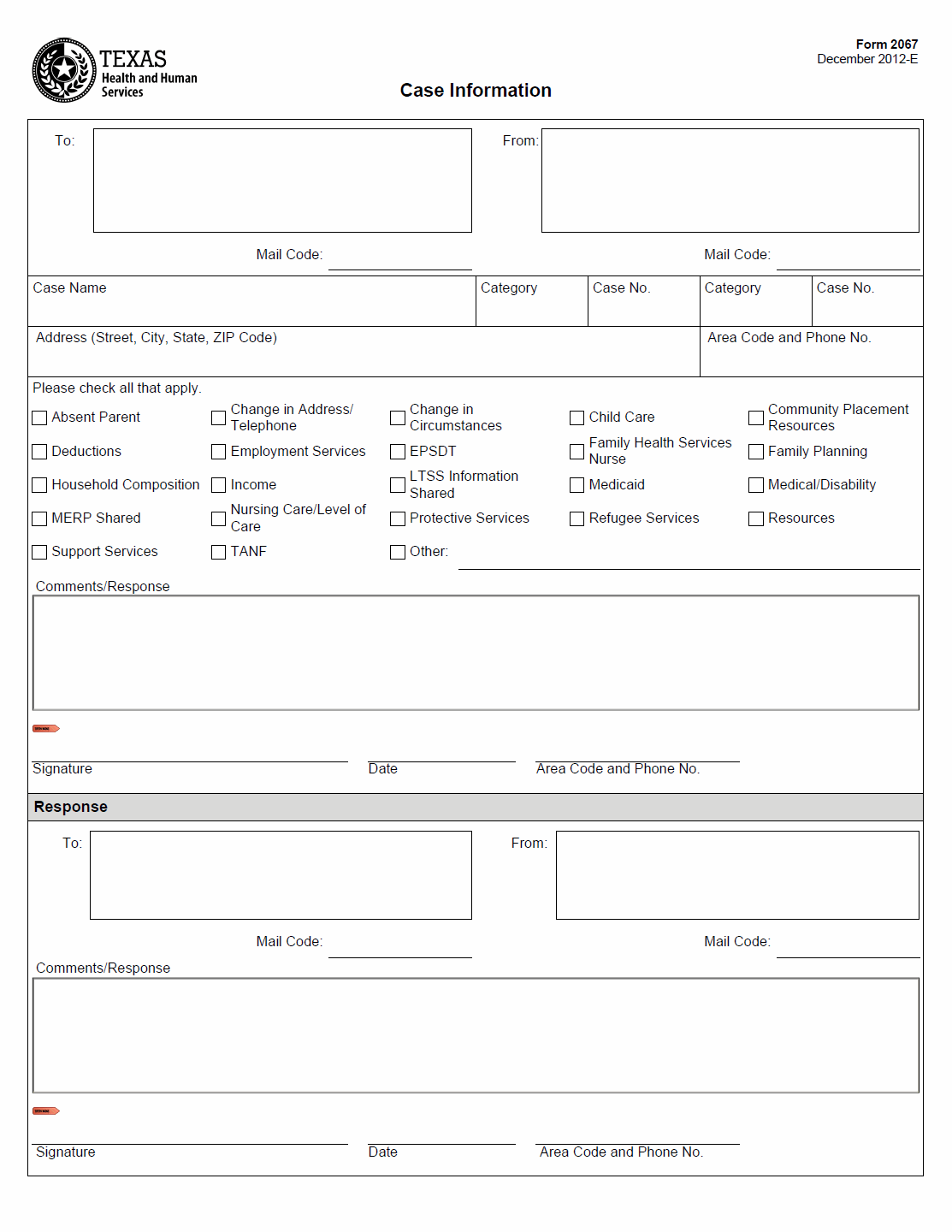Click the red sign-here marker in the Response section

[45, 1111]
